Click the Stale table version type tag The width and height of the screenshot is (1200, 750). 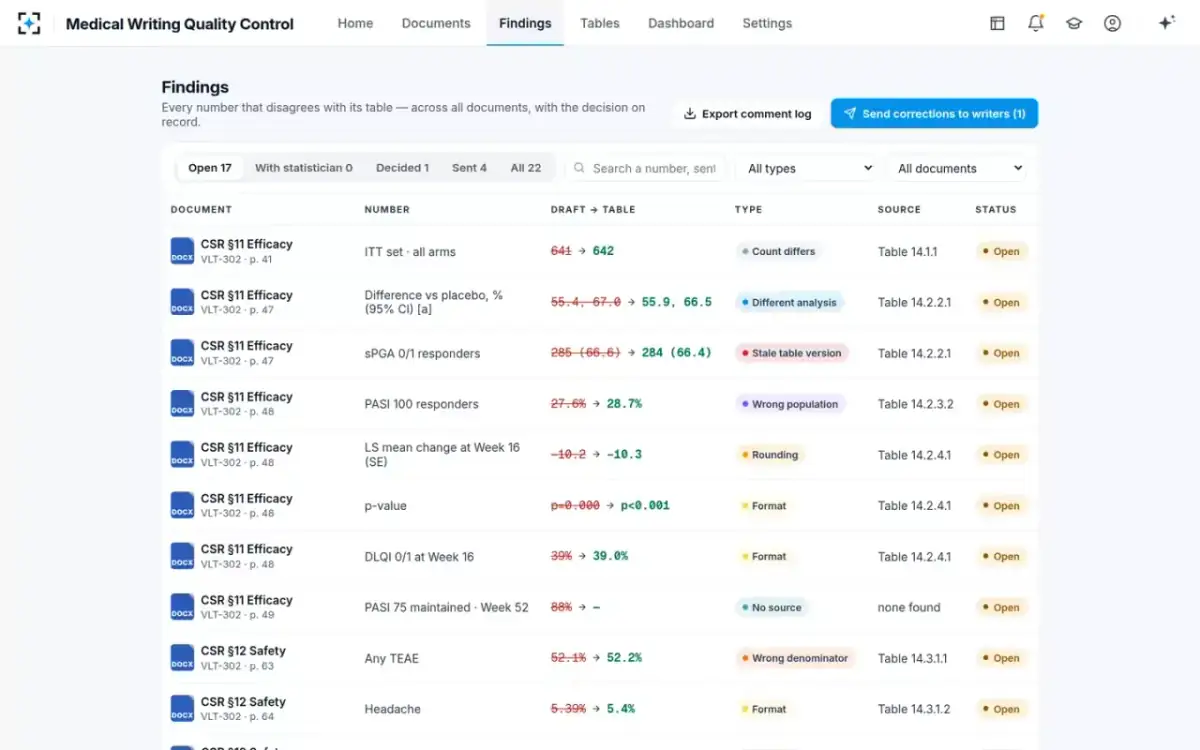coord(792,353)
